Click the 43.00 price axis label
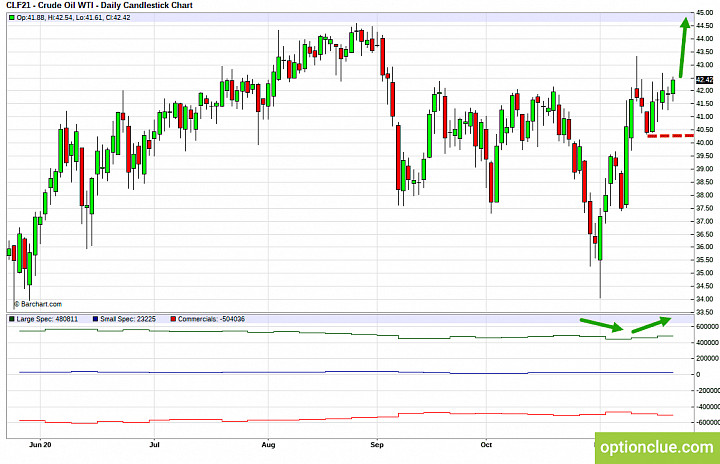The width and height of the screenshot is (720, 464). [704, 65]
